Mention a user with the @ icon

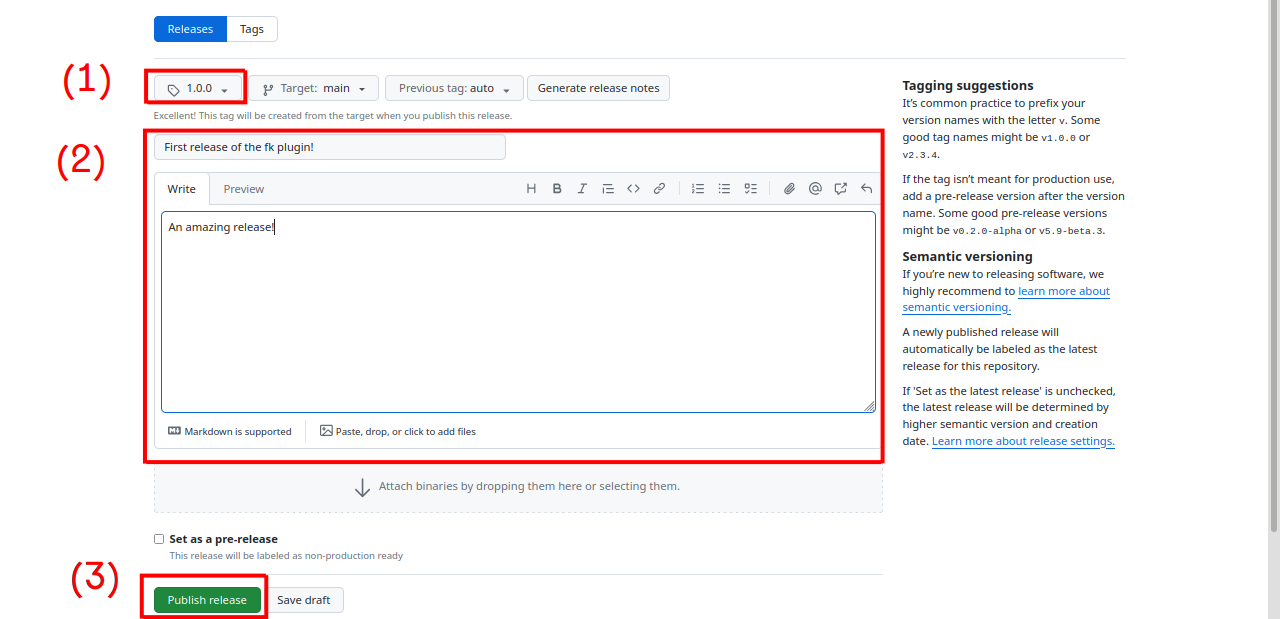tap(815, 188)
